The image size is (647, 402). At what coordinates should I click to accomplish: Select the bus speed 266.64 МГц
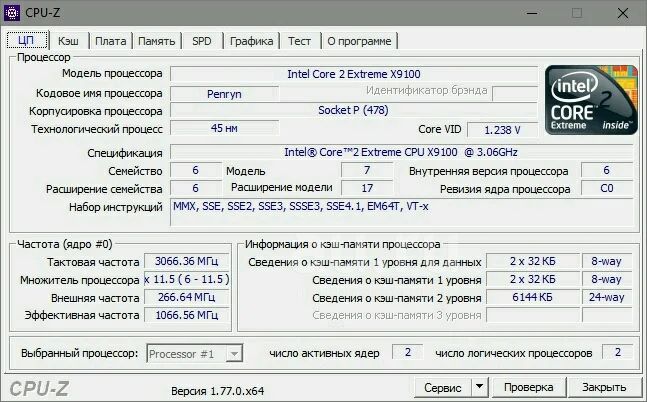[187, 297]
